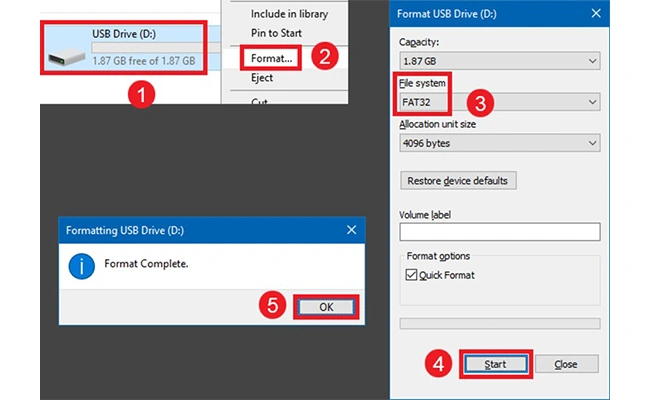This screenshot has width=650, height=400.
Task: Select Pin to Start in context menu
Action: 277,34
